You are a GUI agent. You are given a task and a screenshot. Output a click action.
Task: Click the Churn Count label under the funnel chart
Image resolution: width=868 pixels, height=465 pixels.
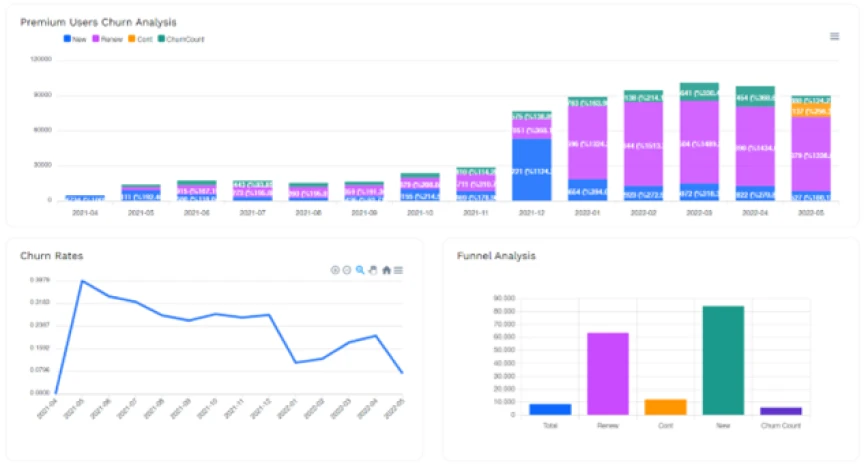click(781, 426)
